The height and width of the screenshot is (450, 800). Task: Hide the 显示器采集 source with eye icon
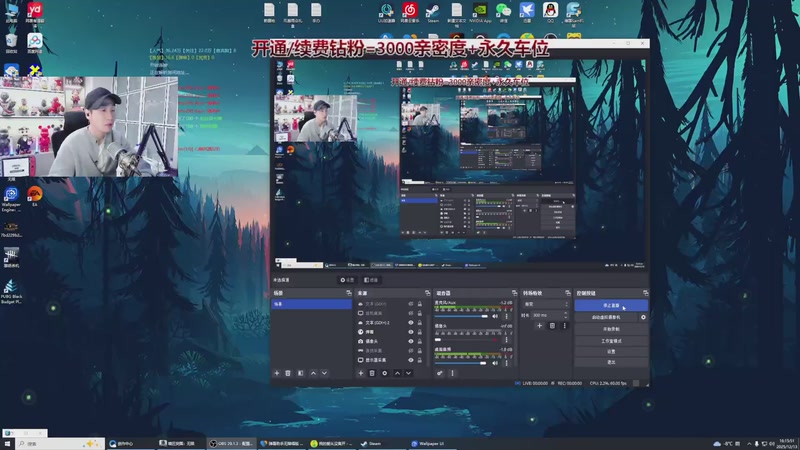point(411,360)
